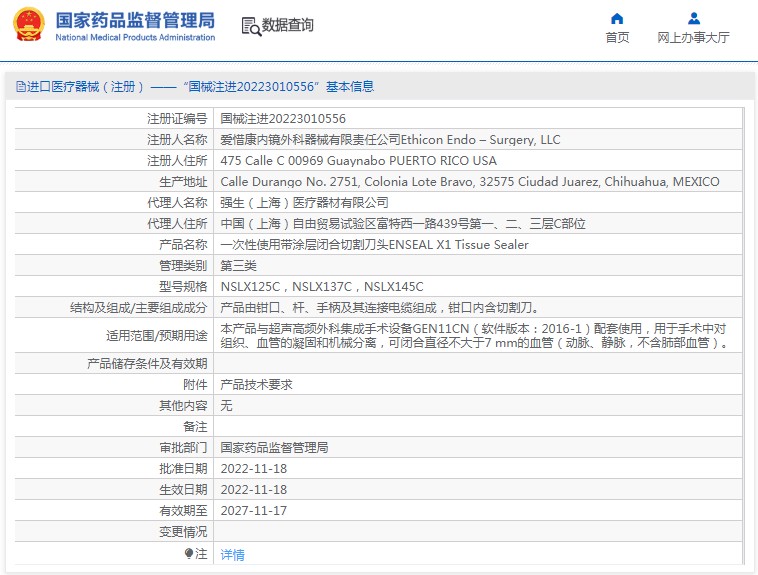The image size is (758, 575).
Task: Select the GEN11CN intended use description
Action: coord(474,336)
